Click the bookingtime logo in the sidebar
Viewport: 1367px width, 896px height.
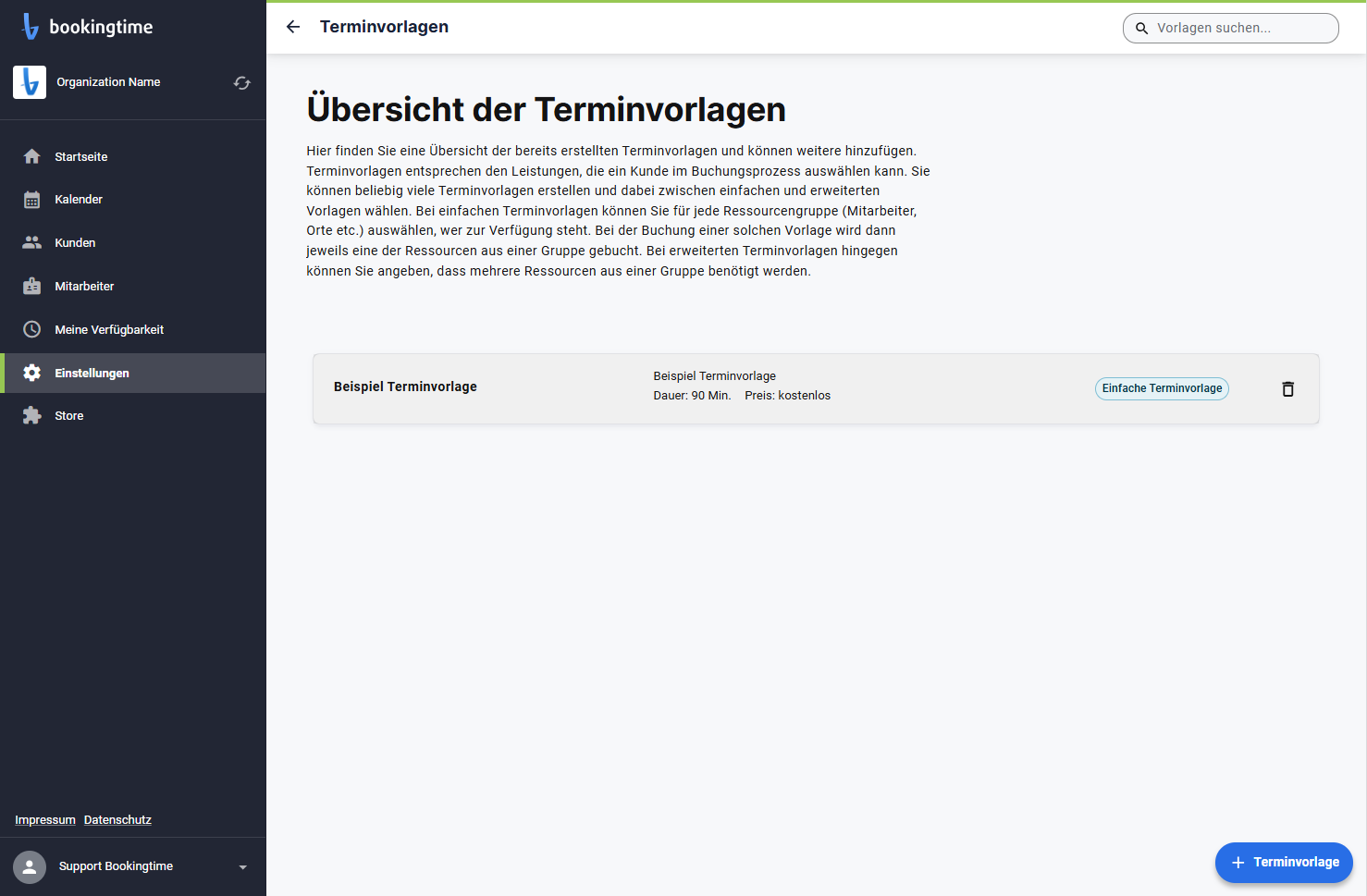coord(87,27)
